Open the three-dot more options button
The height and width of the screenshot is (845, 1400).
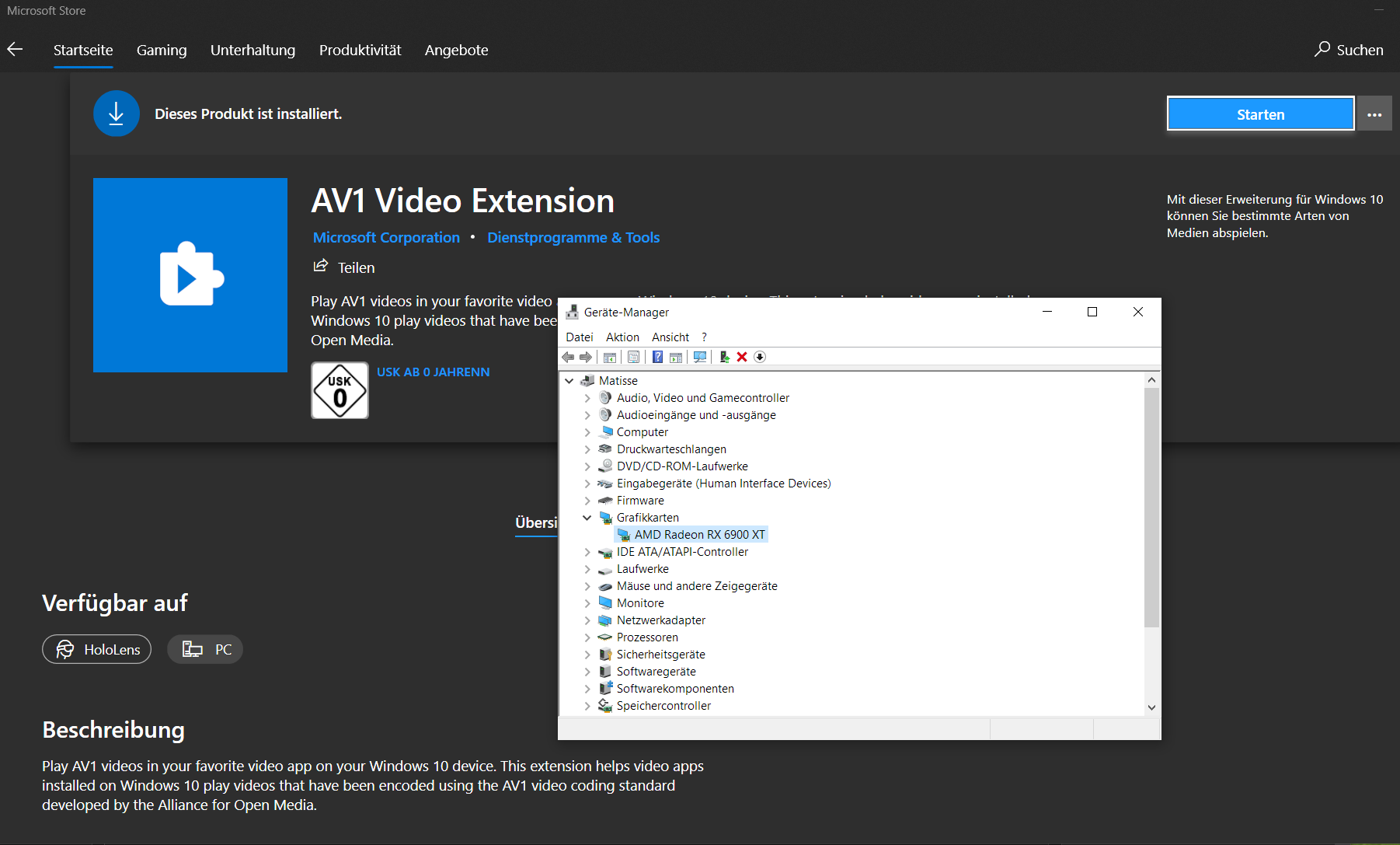(x=1374, y=114)
